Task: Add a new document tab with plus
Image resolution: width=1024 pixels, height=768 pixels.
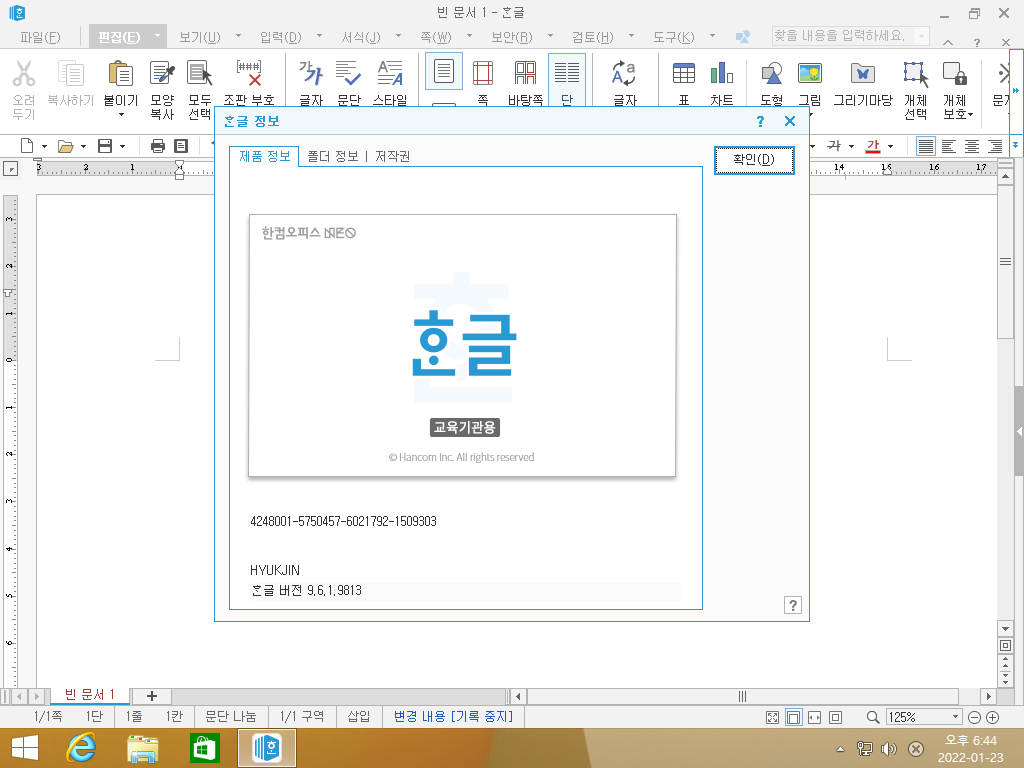Action: click(152, 696)
